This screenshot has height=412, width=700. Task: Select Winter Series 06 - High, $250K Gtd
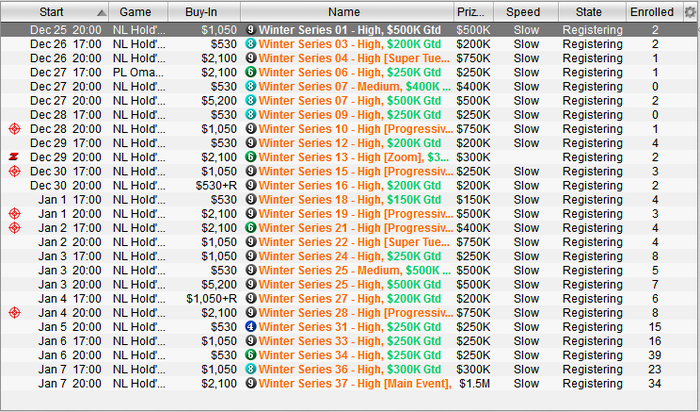[x=350, y=72]
